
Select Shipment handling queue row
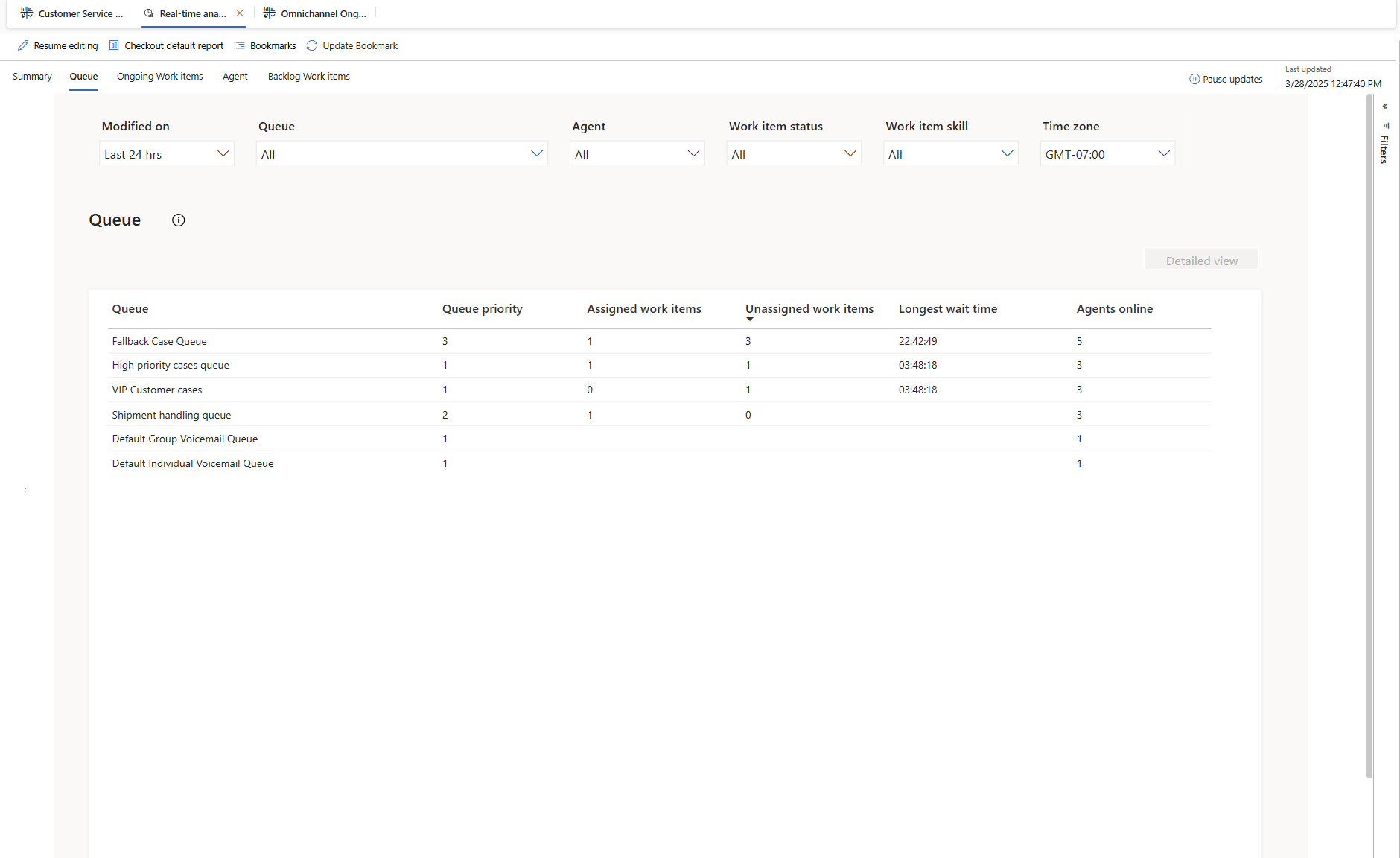click(659, 414)
